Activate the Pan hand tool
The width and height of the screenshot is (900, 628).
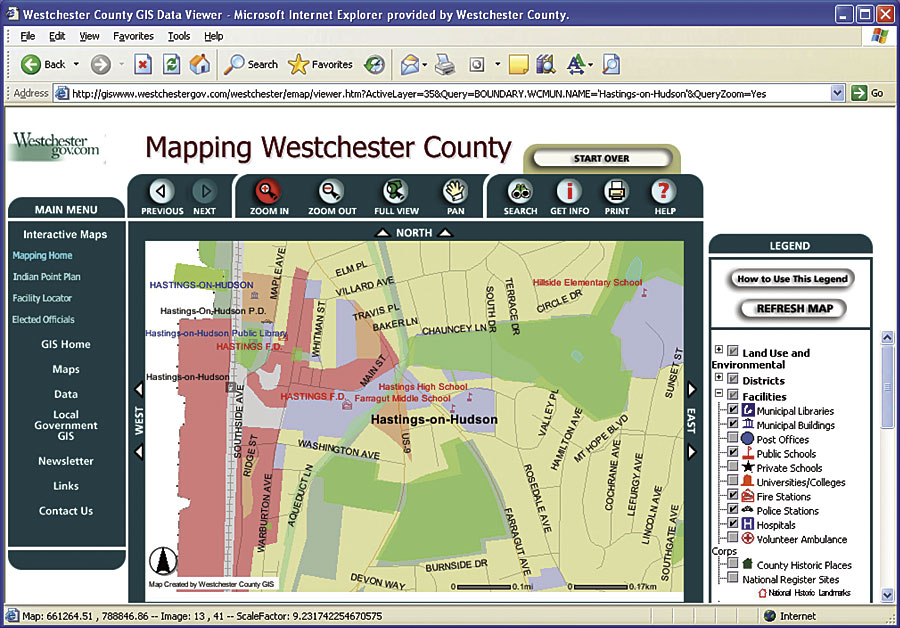coord(455,192)
